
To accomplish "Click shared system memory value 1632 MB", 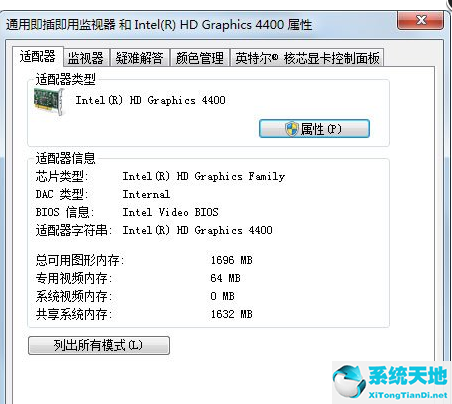I will (x=231, y=314).
